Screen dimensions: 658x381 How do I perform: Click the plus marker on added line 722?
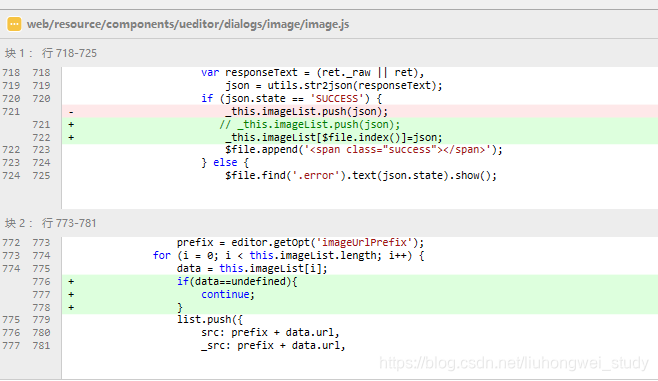71,138
